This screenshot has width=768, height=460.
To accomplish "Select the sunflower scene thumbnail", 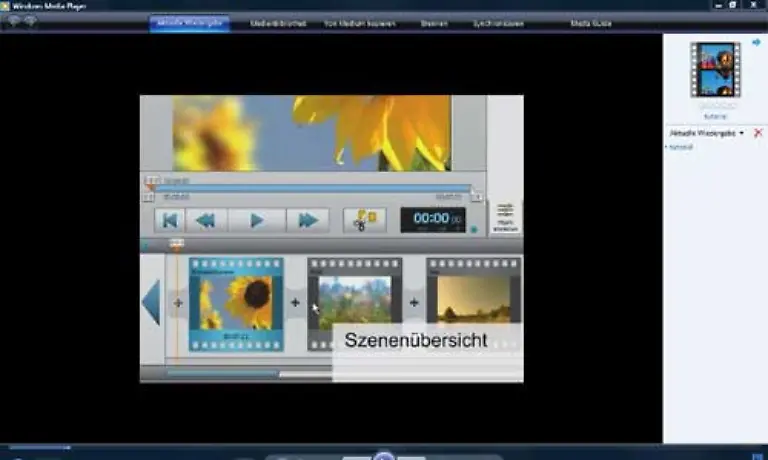I will (x=236, y=304).
